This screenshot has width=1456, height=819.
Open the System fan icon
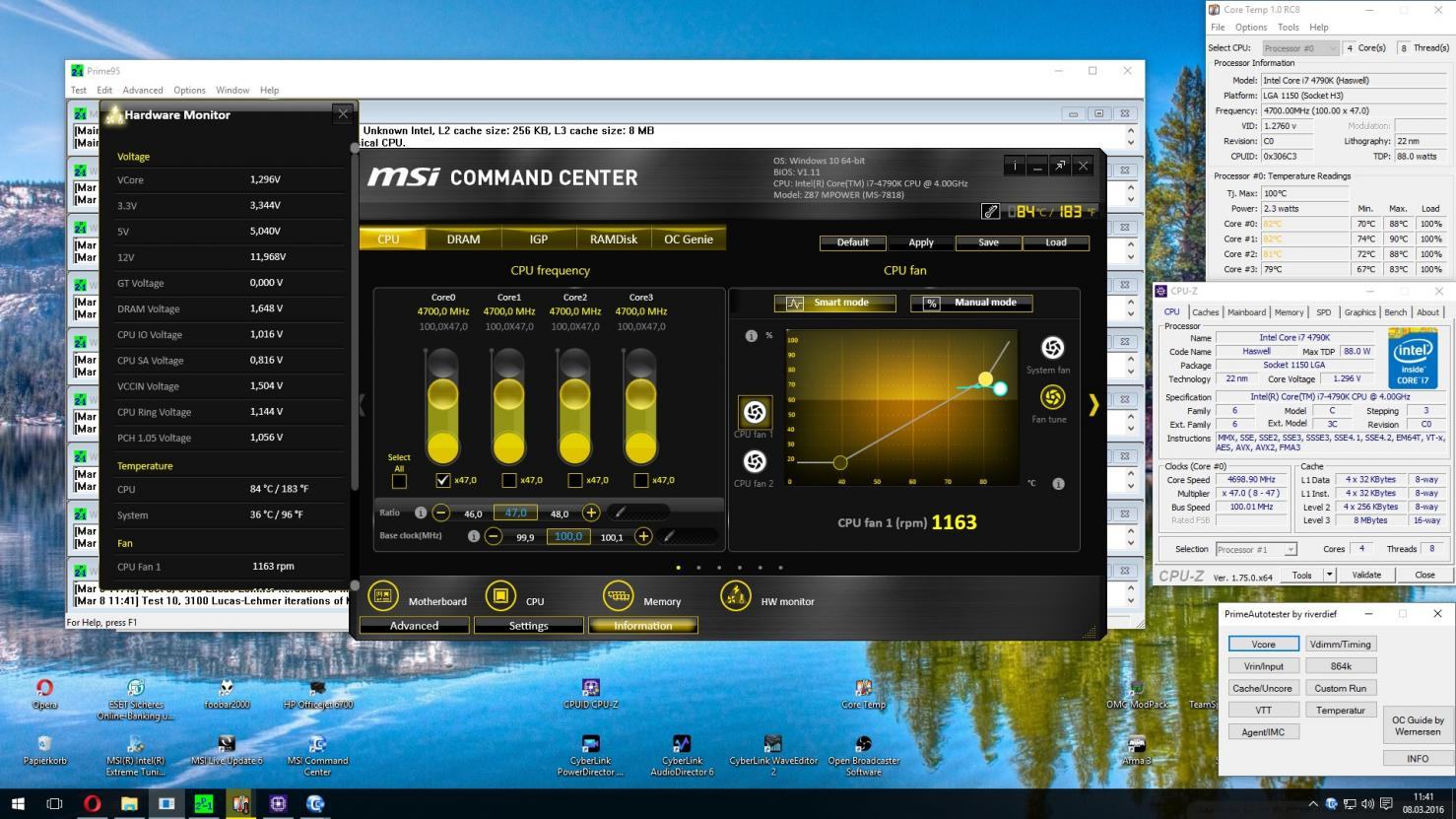click(x=1052, y=347)
